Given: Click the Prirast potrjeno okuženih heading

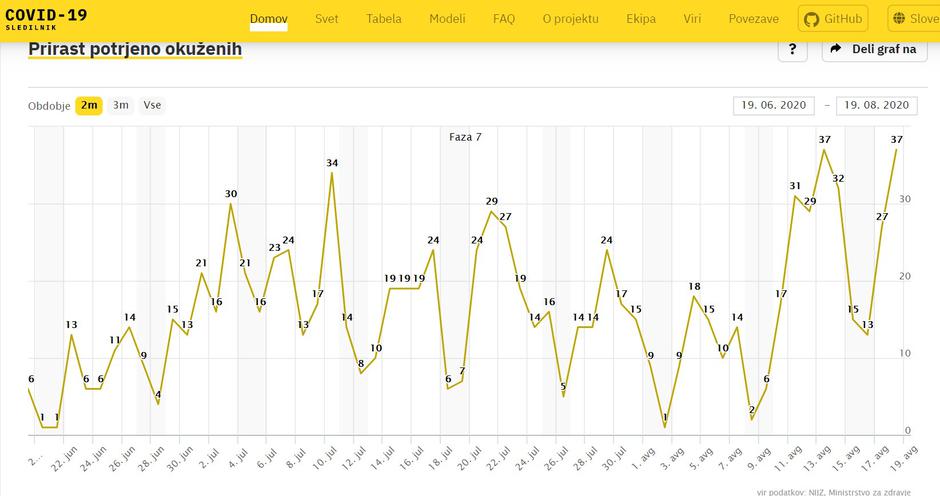Looking at the screenshot, I should (135, 48).
